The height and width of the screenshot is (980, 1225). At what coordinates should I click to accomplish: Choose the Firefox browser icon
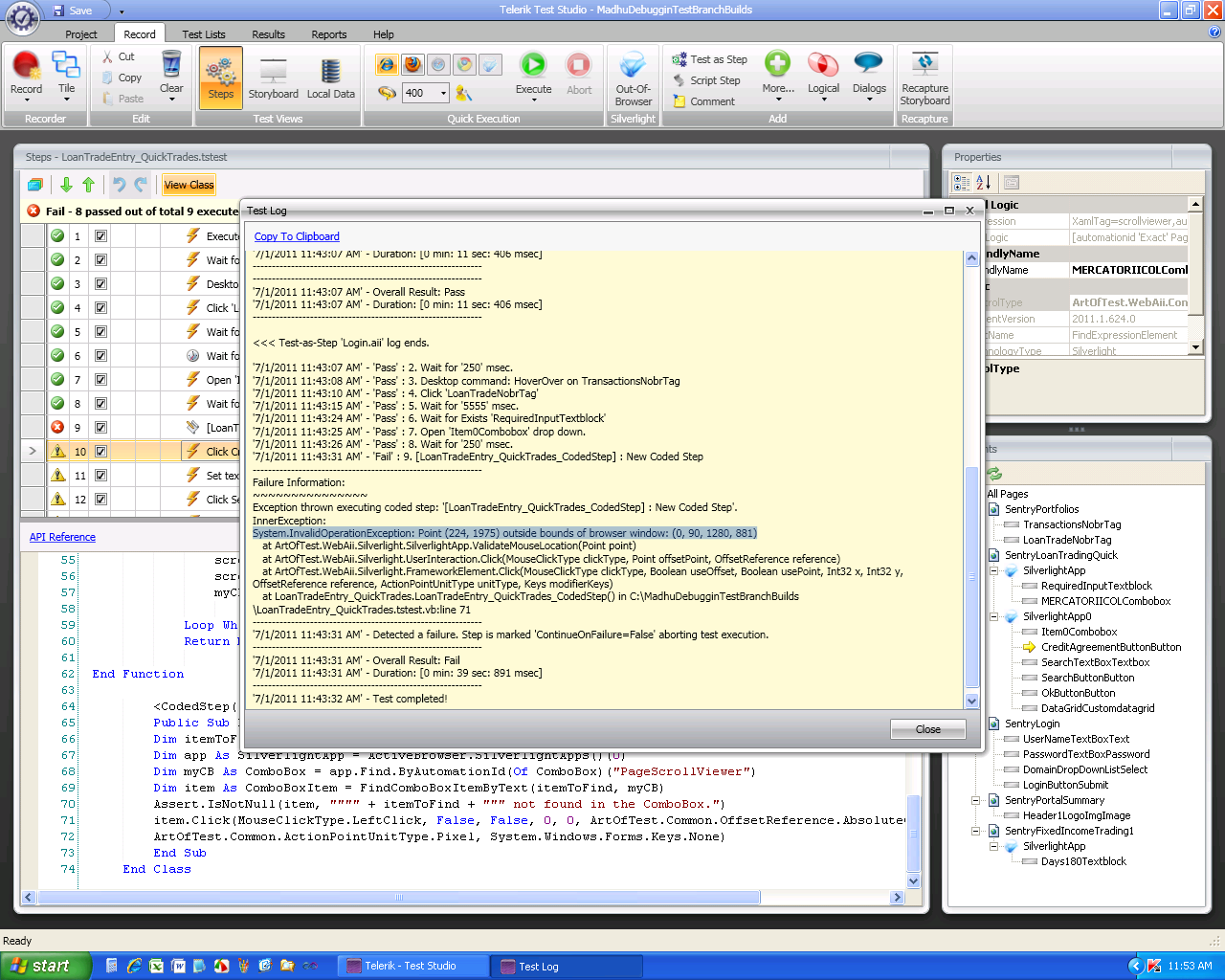412,65
